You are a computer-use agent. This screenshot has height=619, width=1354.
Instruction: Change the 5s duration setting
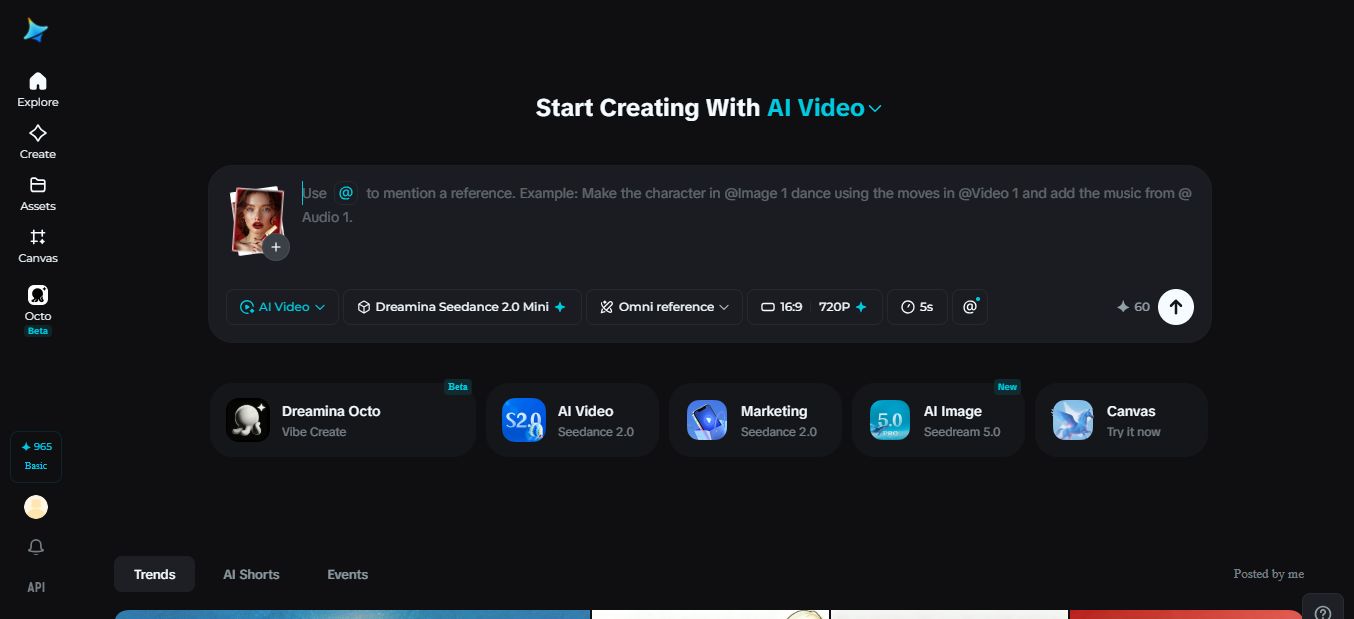917,307
